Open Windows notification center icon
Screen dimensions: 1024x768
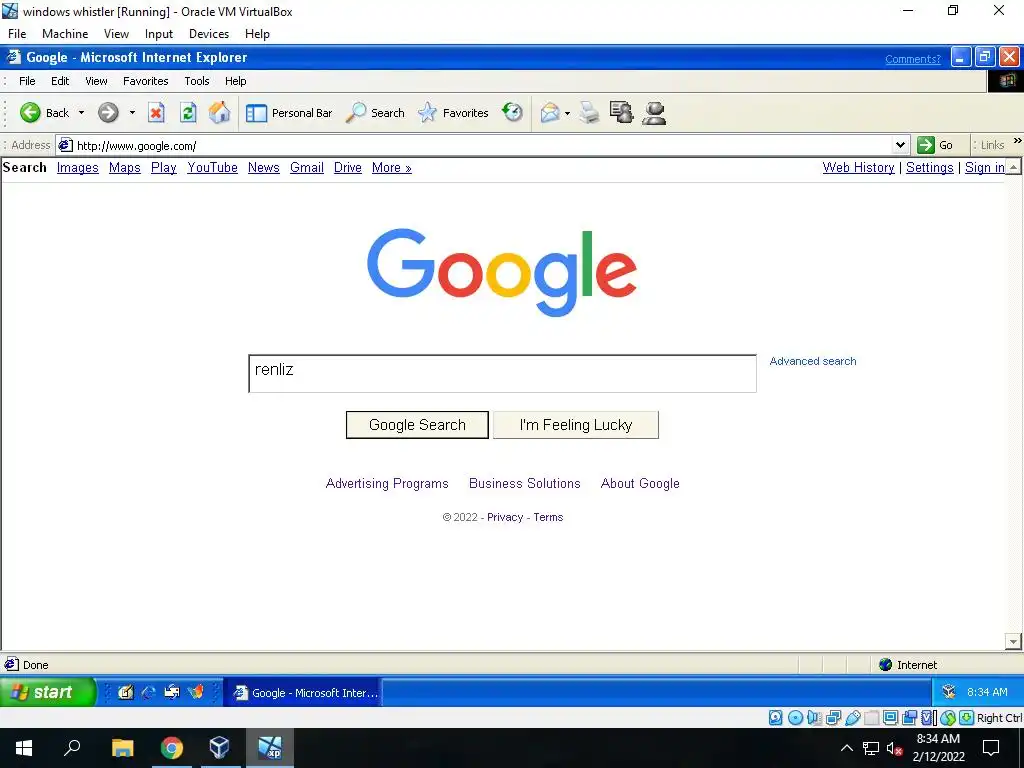click(x=991, y=748)
